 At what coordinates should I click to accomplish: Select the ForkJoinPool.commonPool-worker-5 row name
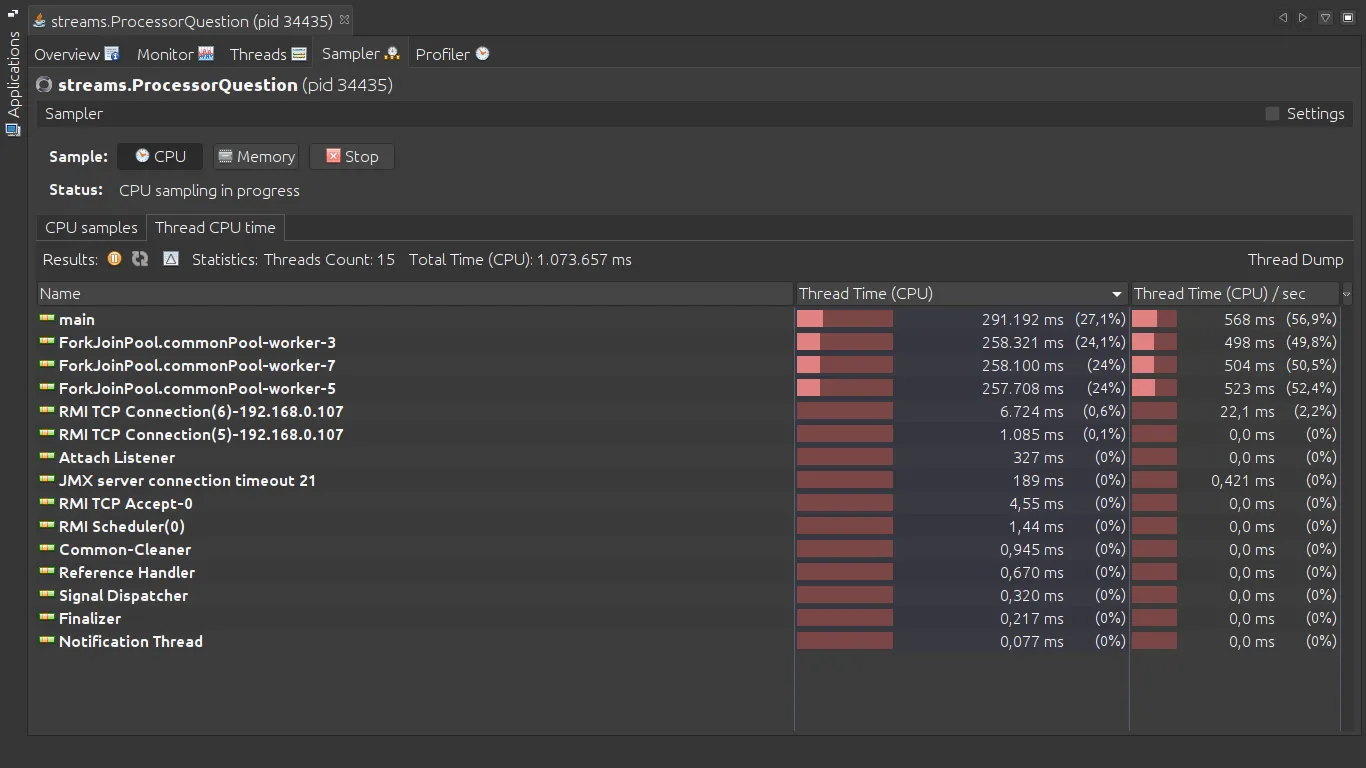[197, 389]
